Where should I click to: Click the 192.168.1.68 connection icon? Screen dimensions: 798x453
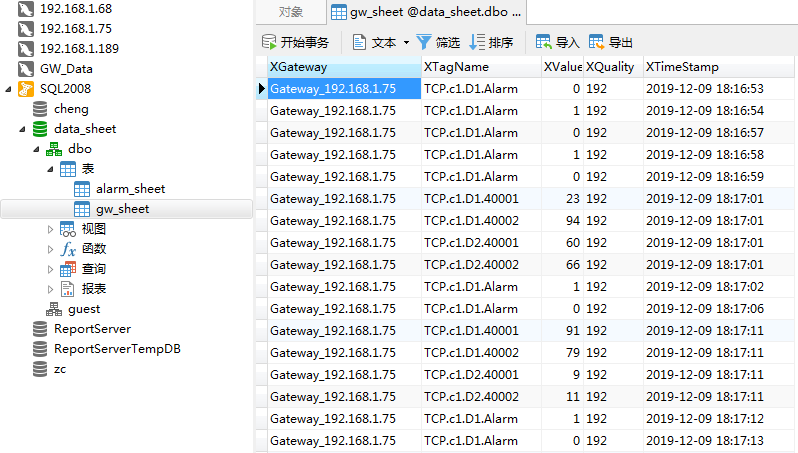pyautogui.click(x=25, y=9)
